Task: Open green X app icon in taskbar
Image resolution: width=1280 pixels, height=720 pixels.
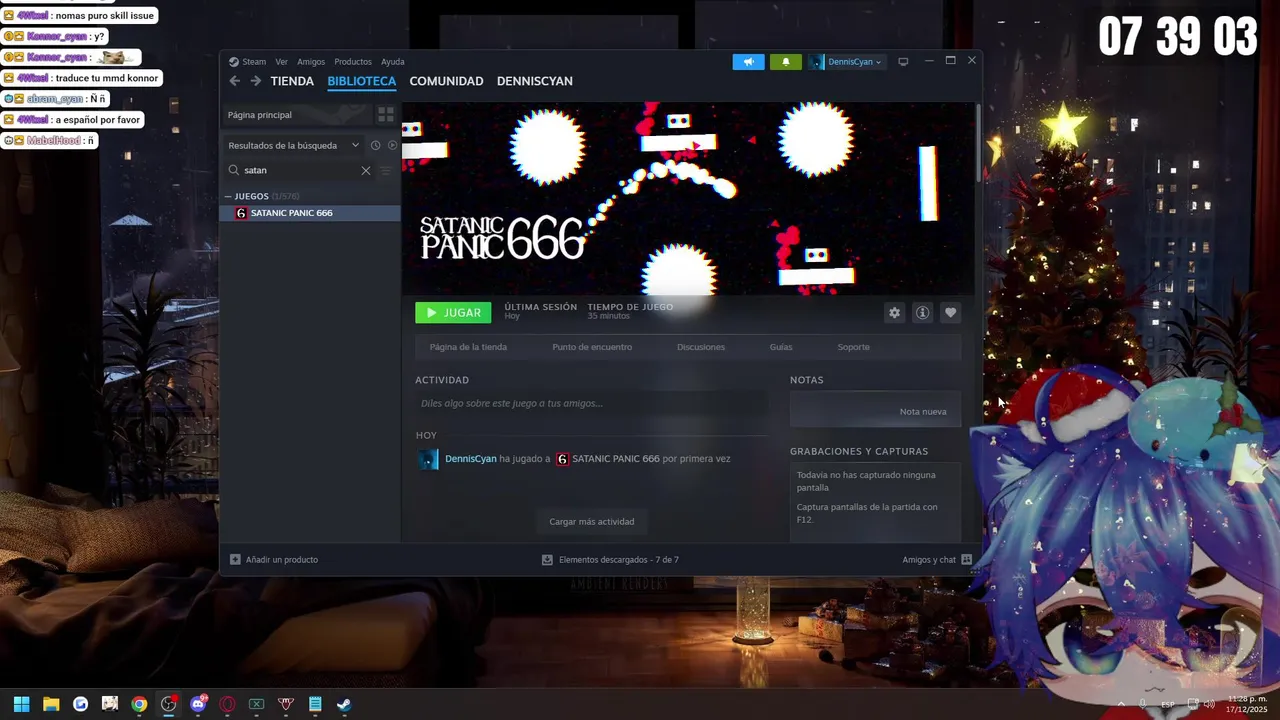Action: (x=256, y=704)
